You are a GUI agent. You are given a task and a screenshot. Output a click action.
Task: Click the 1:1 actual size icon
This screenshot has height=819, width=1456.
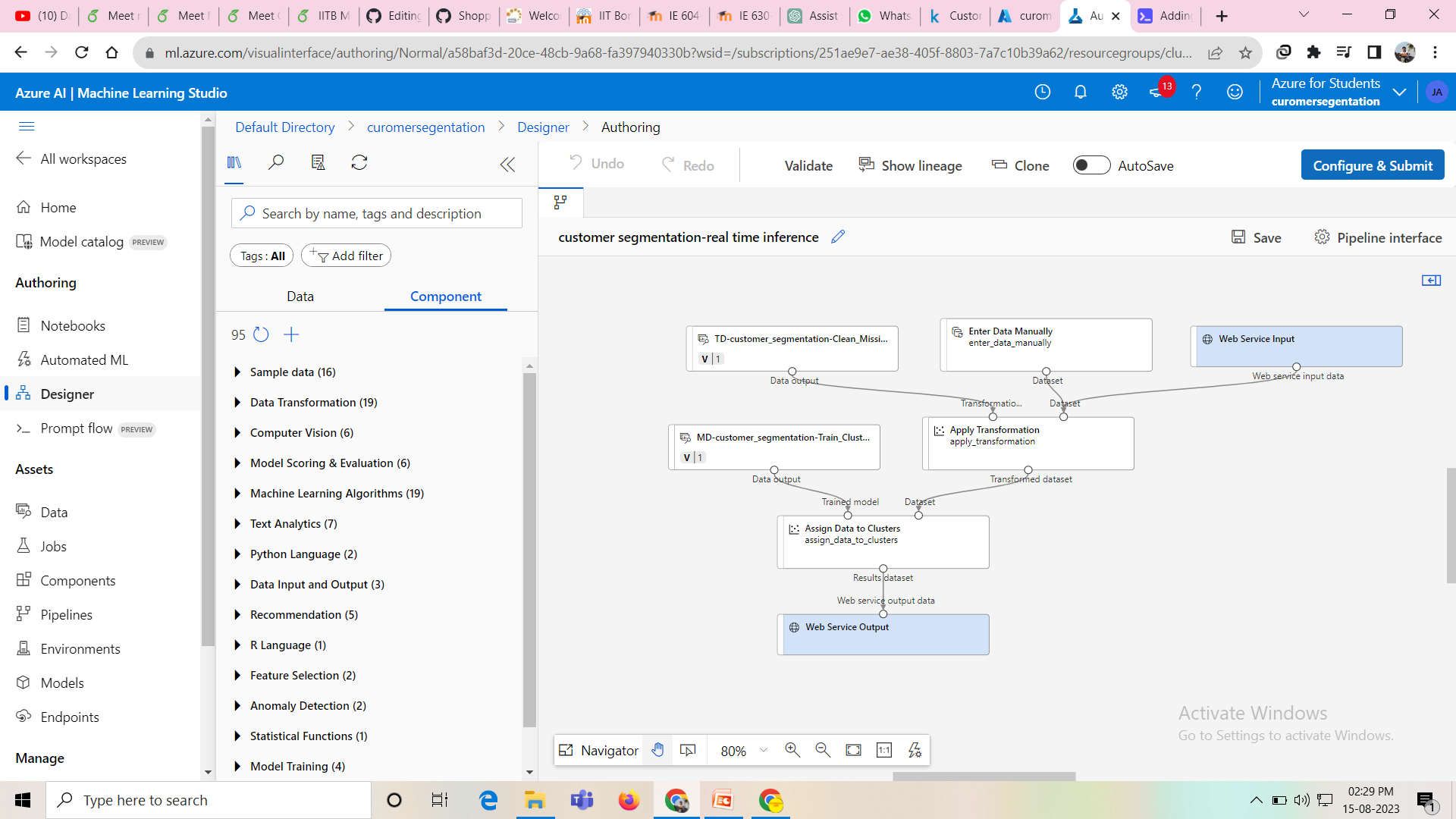click(884, 749)
